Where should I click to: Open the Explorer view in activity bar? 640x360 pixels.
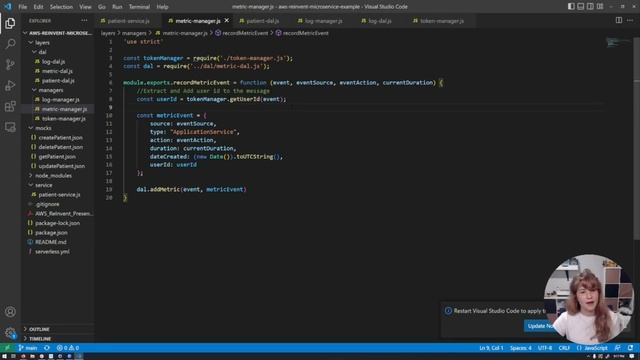tap(10, 23)
